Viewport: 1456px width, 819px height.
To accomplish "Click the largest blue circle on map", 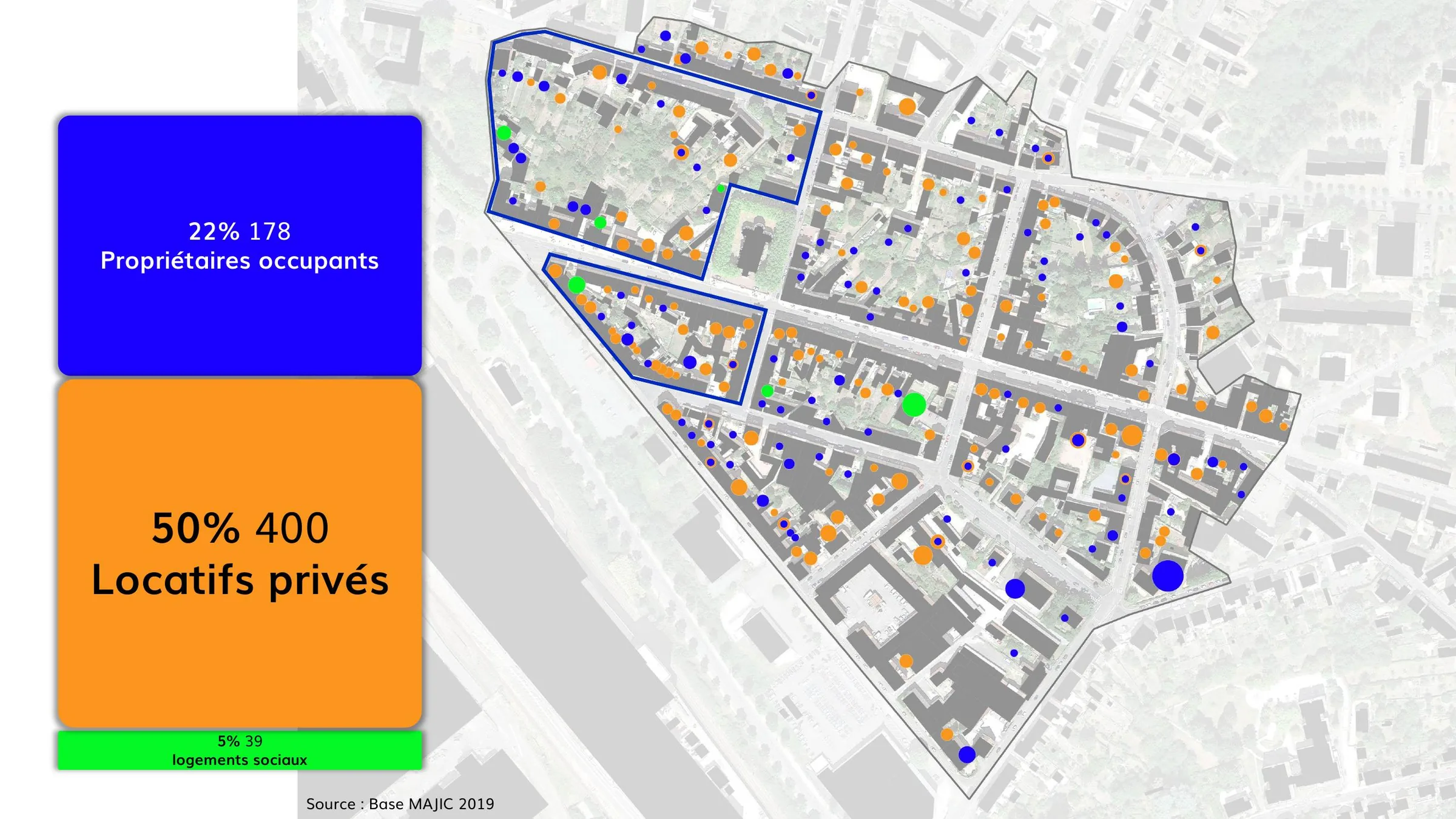I will click(1167, 576).
